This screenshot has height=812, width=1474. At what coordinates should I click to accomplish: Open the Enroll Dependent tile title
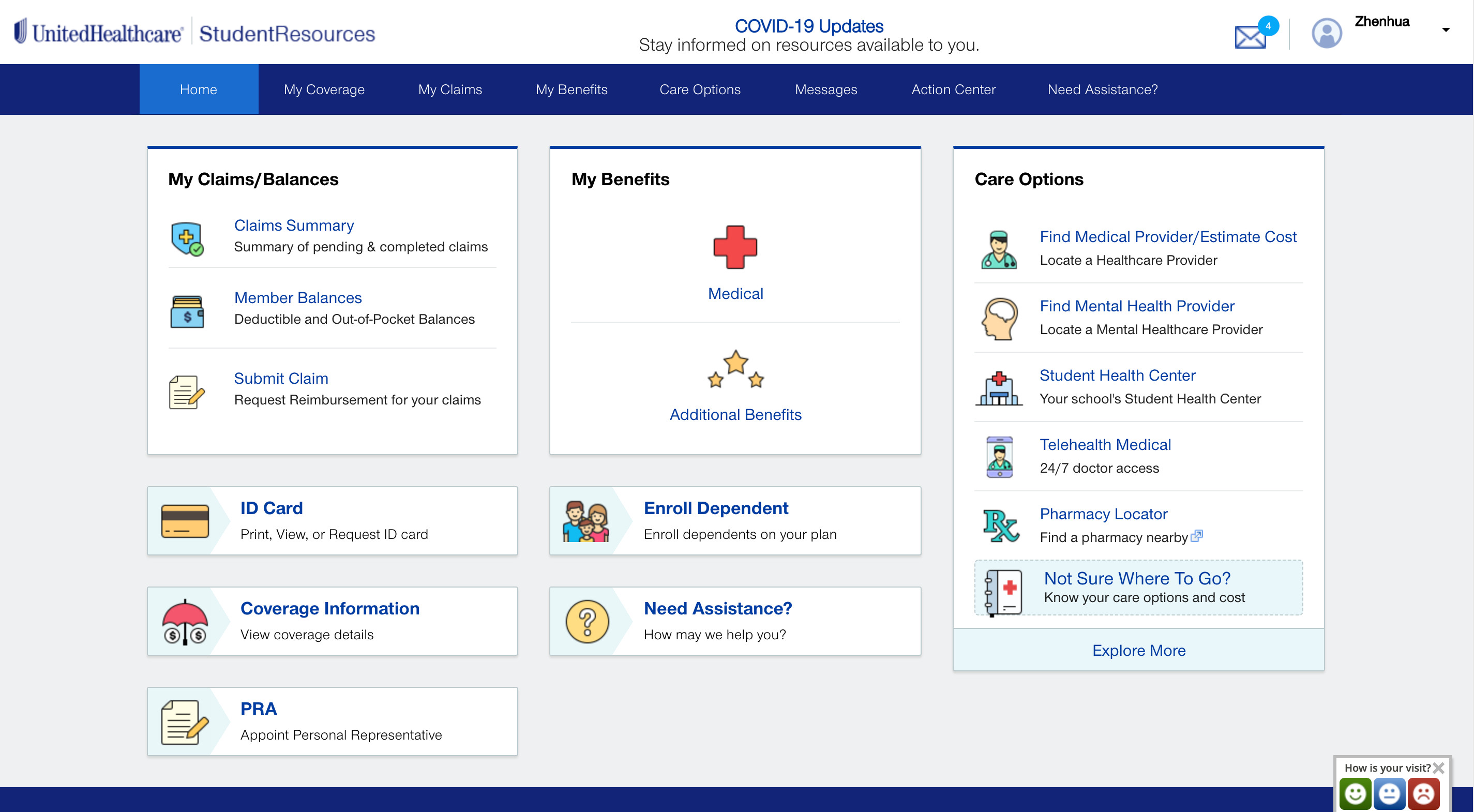(x=715, y=507)
